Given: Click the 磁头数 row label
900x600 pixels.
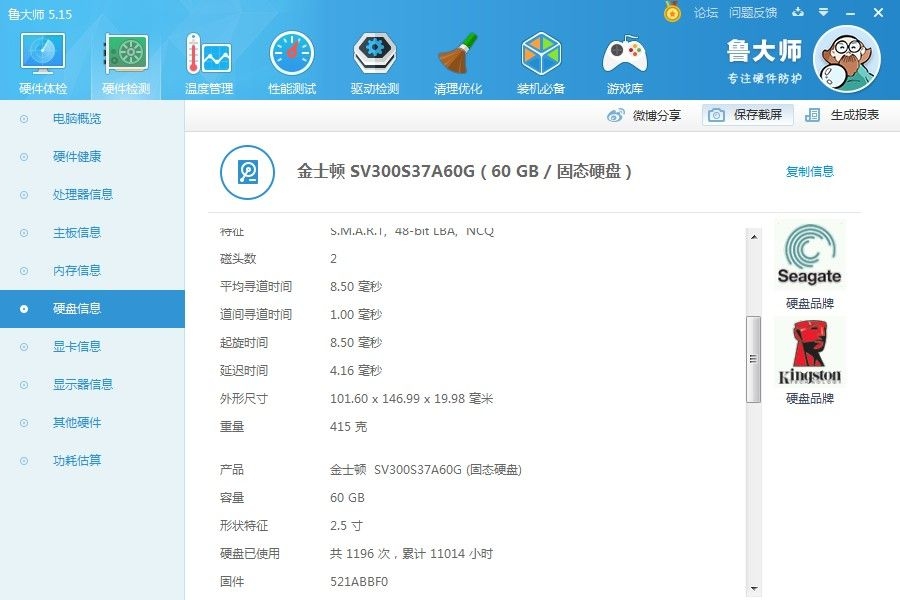Looking at the screenshot, I should [238, 259].
